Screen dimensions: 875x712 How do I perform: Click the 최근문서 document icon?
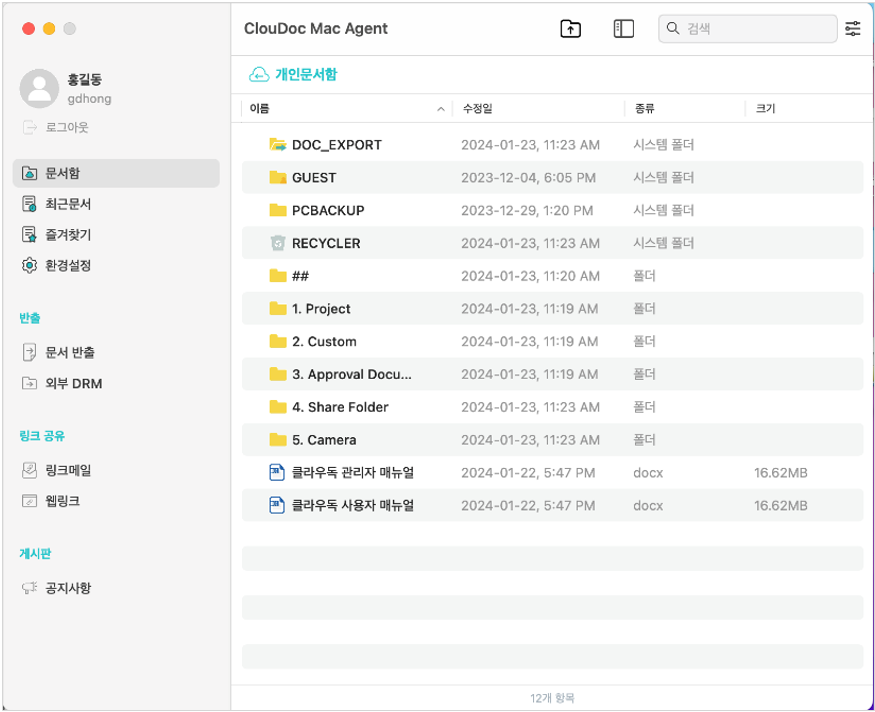(29, 204)
